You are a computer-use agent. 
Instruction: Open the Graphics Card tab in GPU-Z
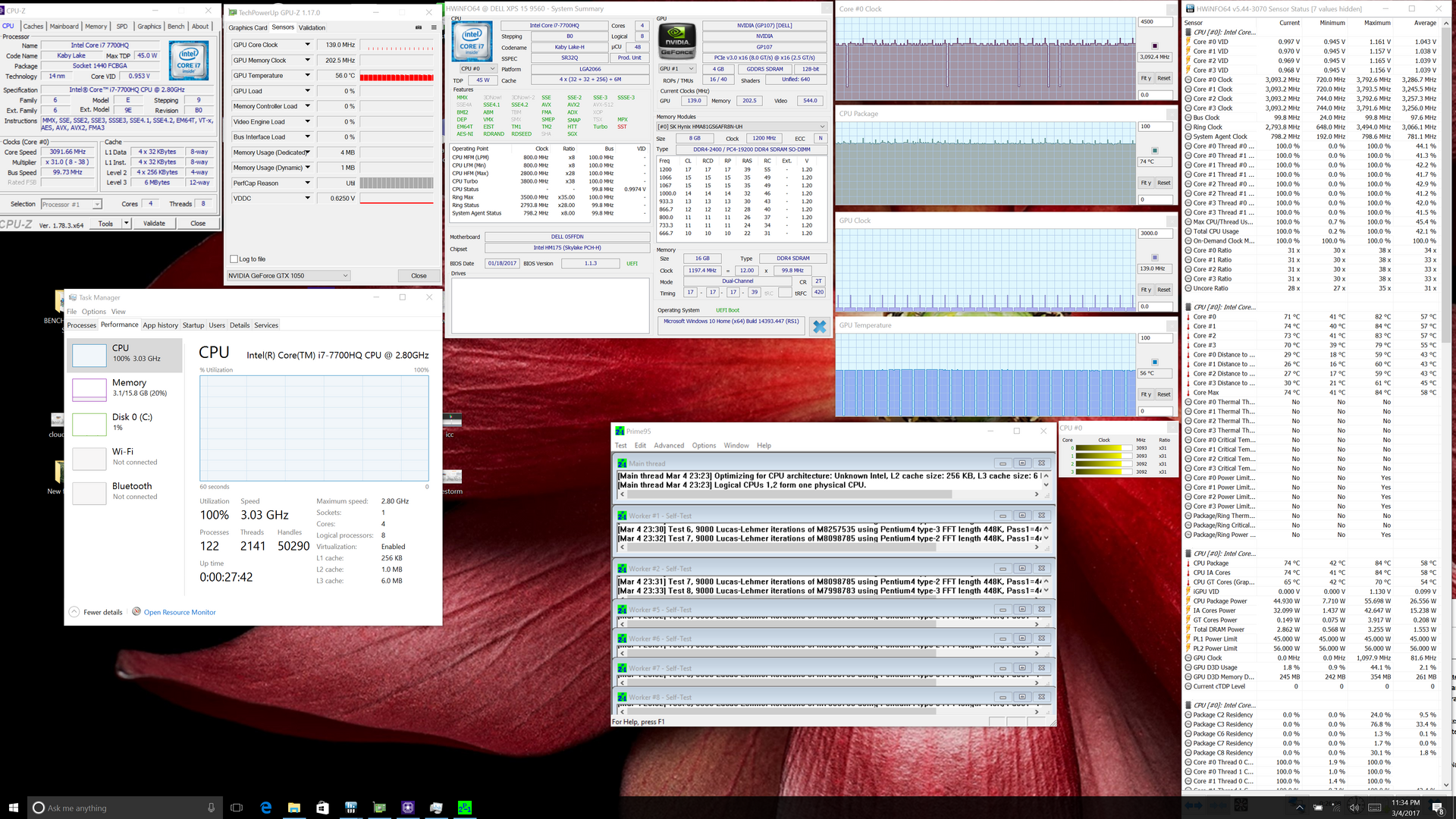[248, 27]
